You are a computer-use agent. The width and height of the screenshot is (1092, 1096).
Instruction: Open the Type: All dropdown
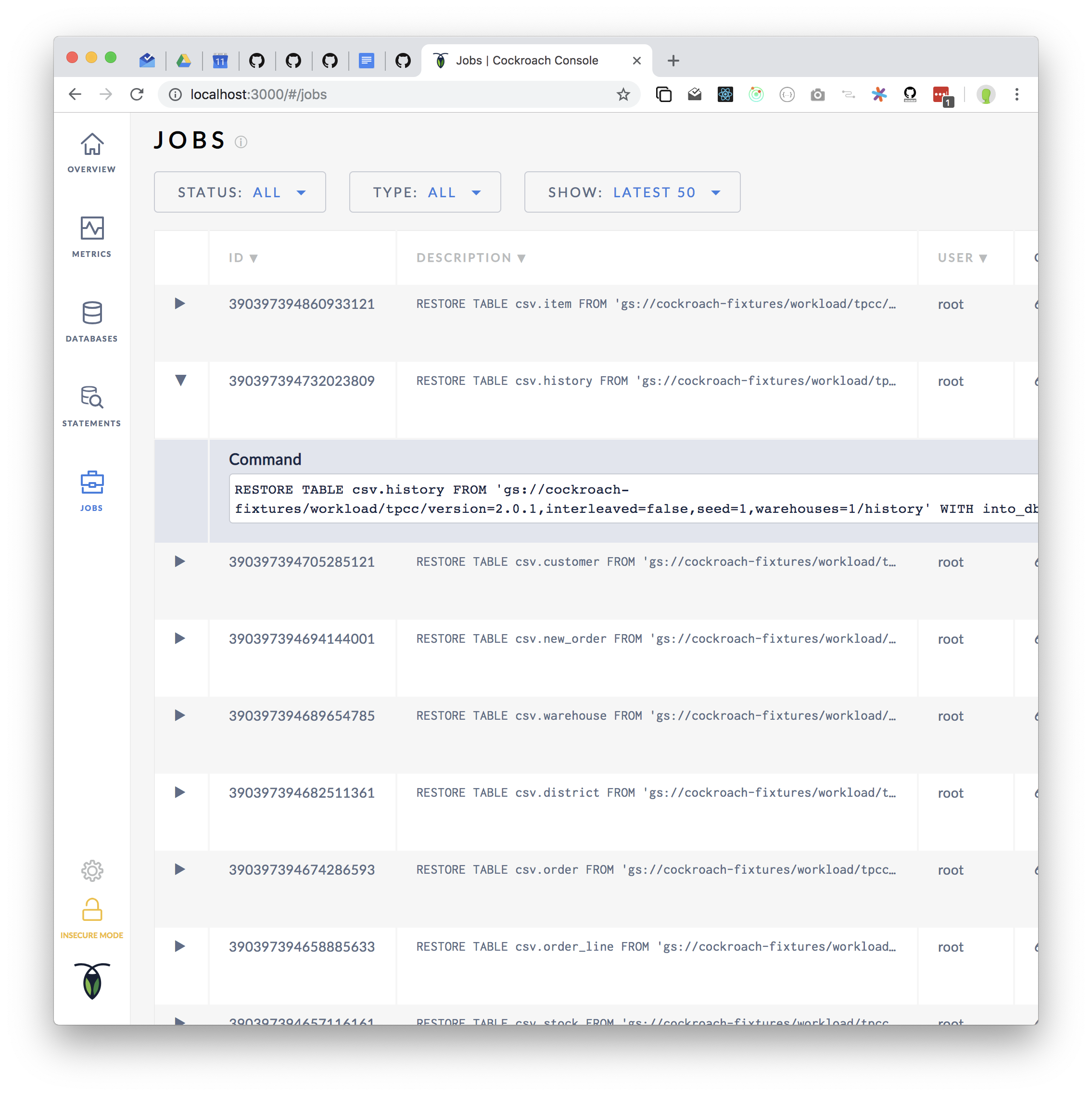click(425, 192)
